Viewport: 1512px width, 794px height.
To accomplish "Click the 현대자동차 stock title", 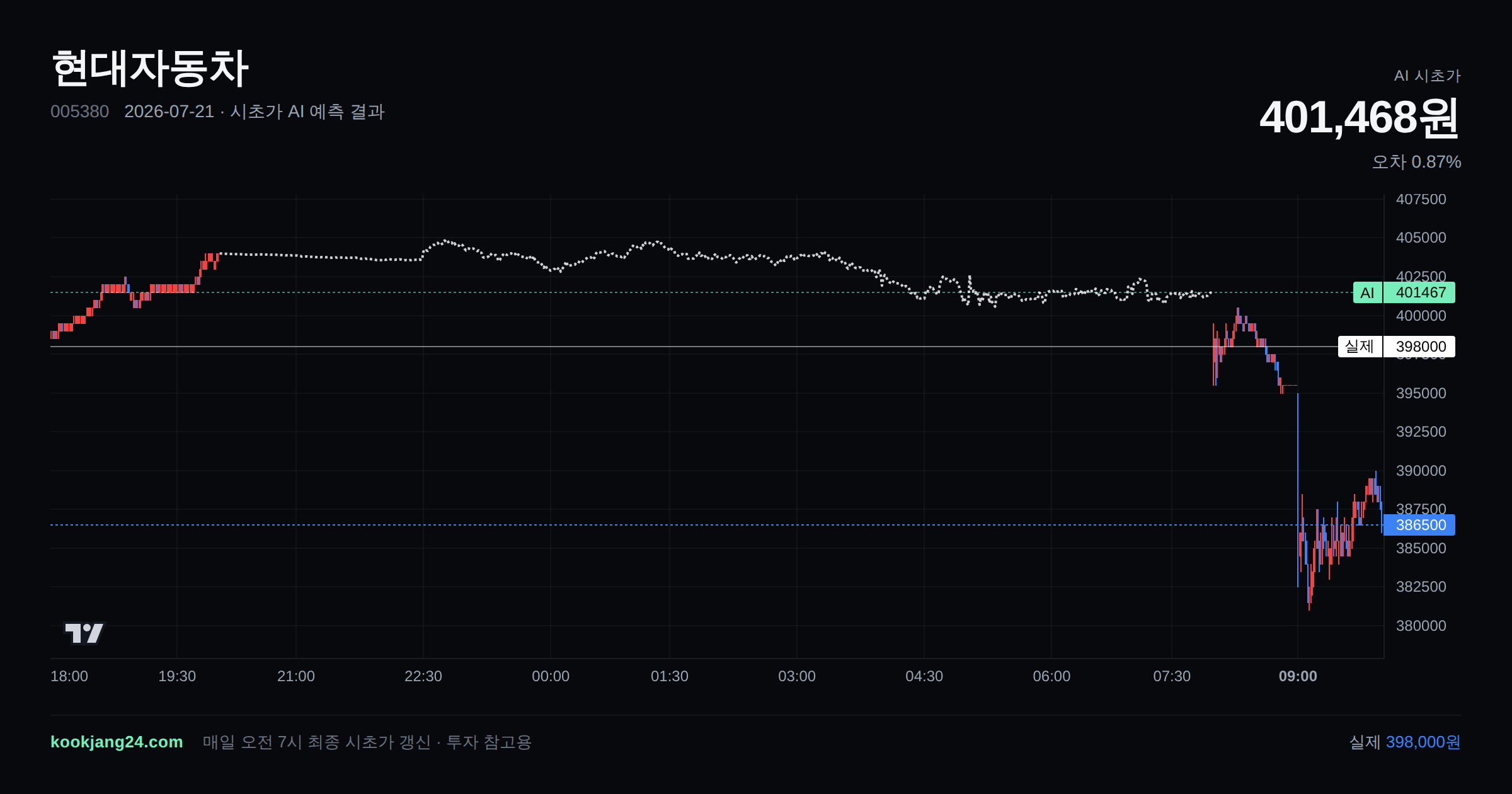I will coord(150,68).
